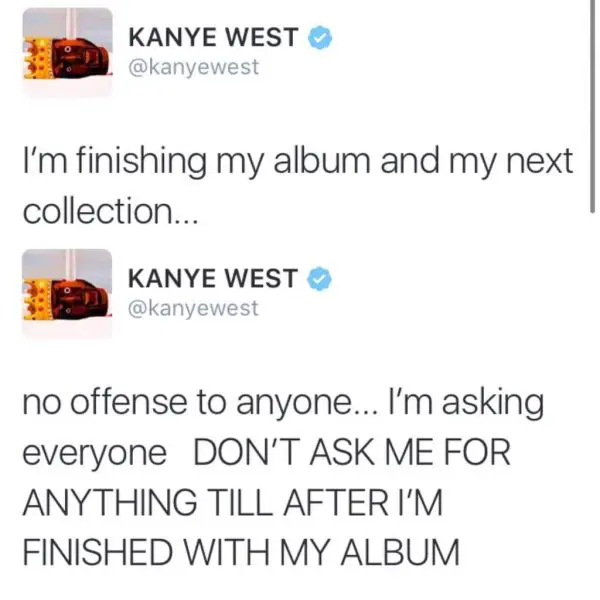Viewport: 600px width, 600px height.
Task: Open KANYE WEST display name in second tweet
Action: pyautogui.click(x=213, y=278)
